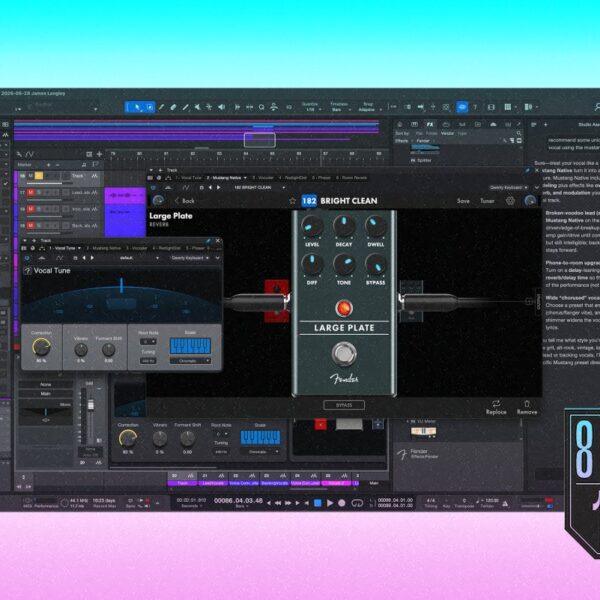The height and width of the screenshot is (600, 600).
Task: Switch to 3 - Vocoder tab in Vocal Tune window
Action: (137, 248)
